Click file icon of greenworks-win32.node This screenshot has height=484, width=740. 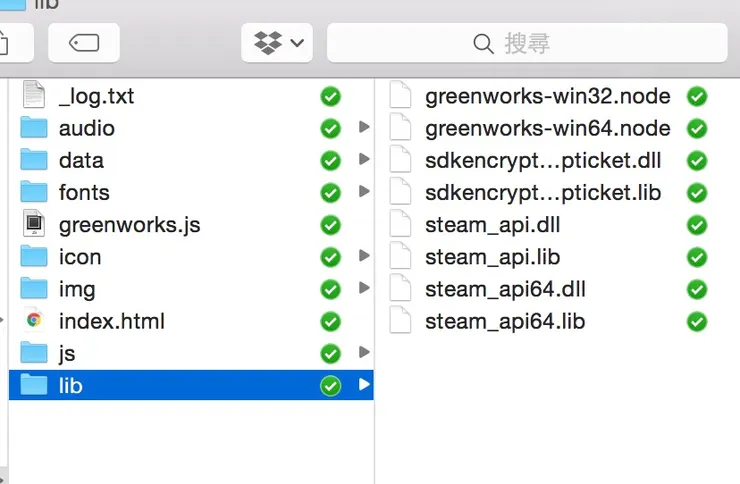click(400, 95)
